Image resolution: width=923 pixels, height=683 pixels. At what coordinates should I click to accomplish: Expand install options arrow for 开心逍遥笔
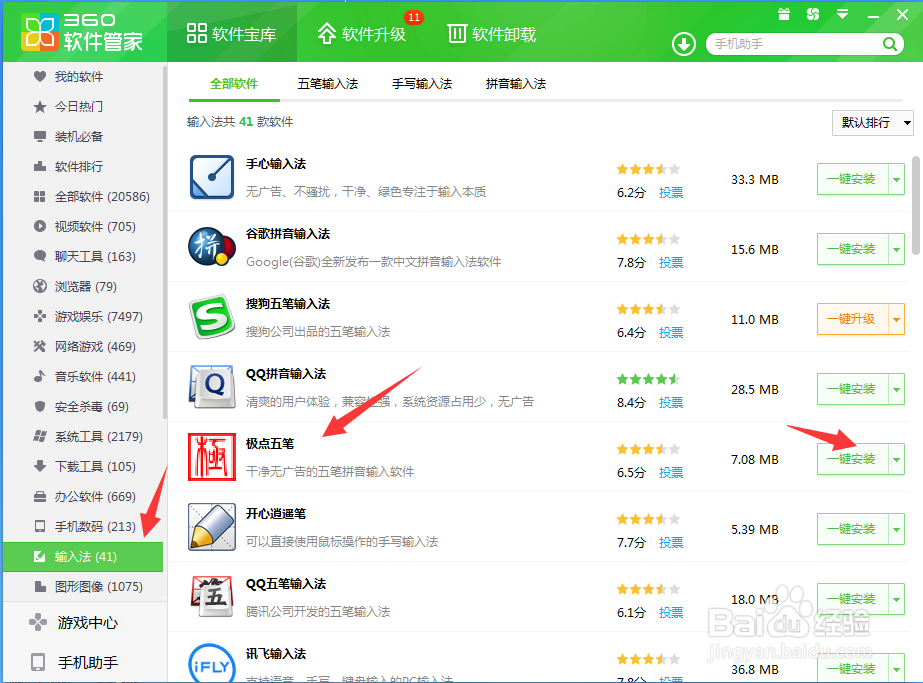click(897, 529)
